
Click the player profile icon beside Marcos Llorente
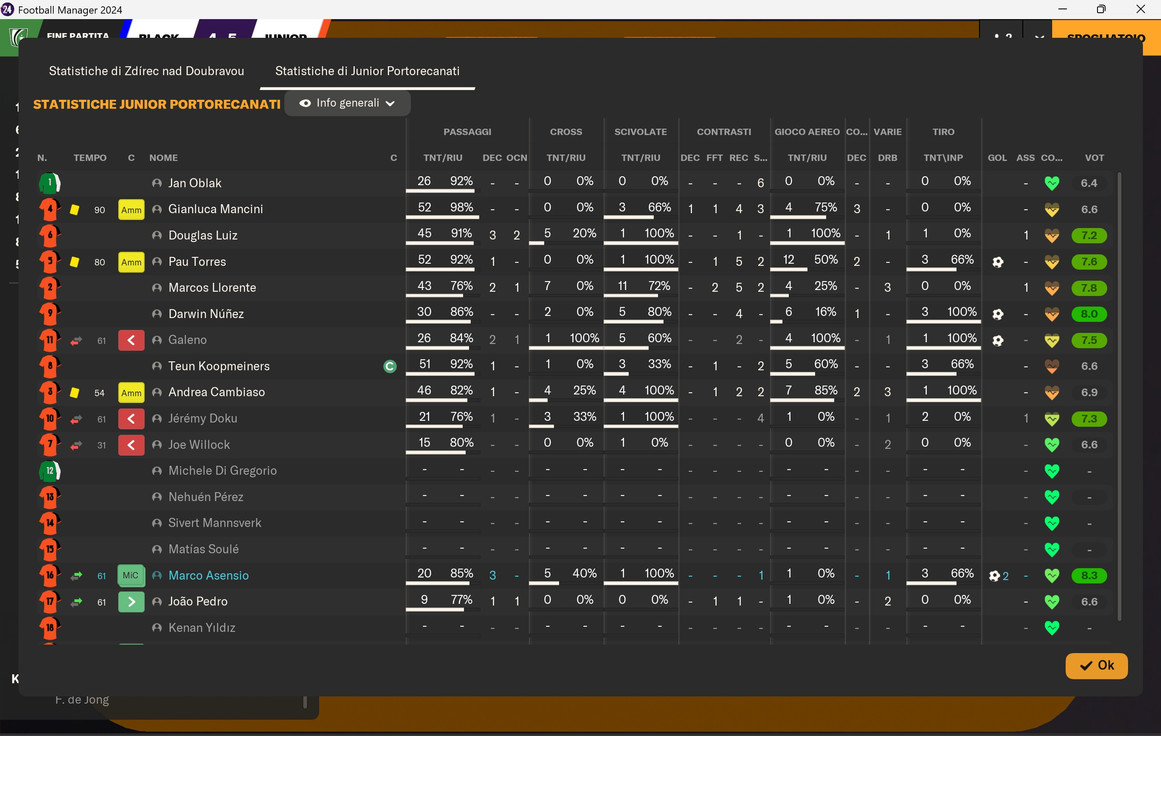click(x=157, y=288)
